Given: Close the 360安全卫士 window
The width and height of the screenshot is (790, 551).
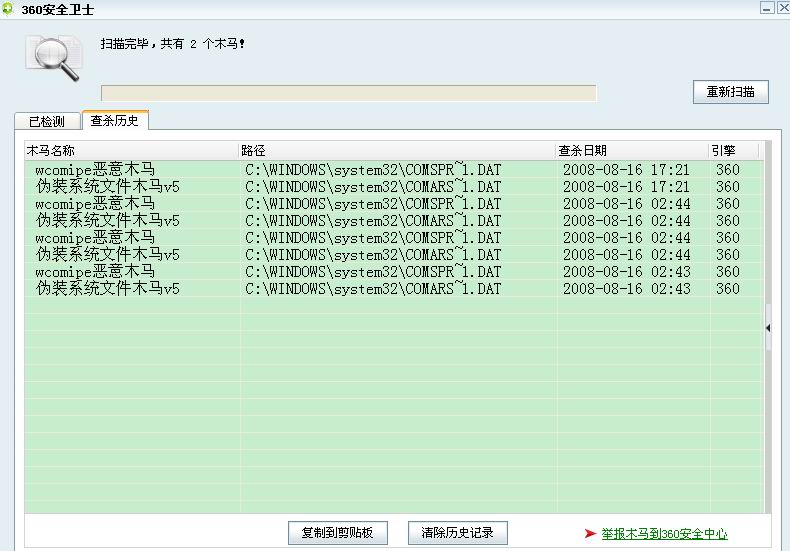Looking at the screenshot, I should click(783, 8).
